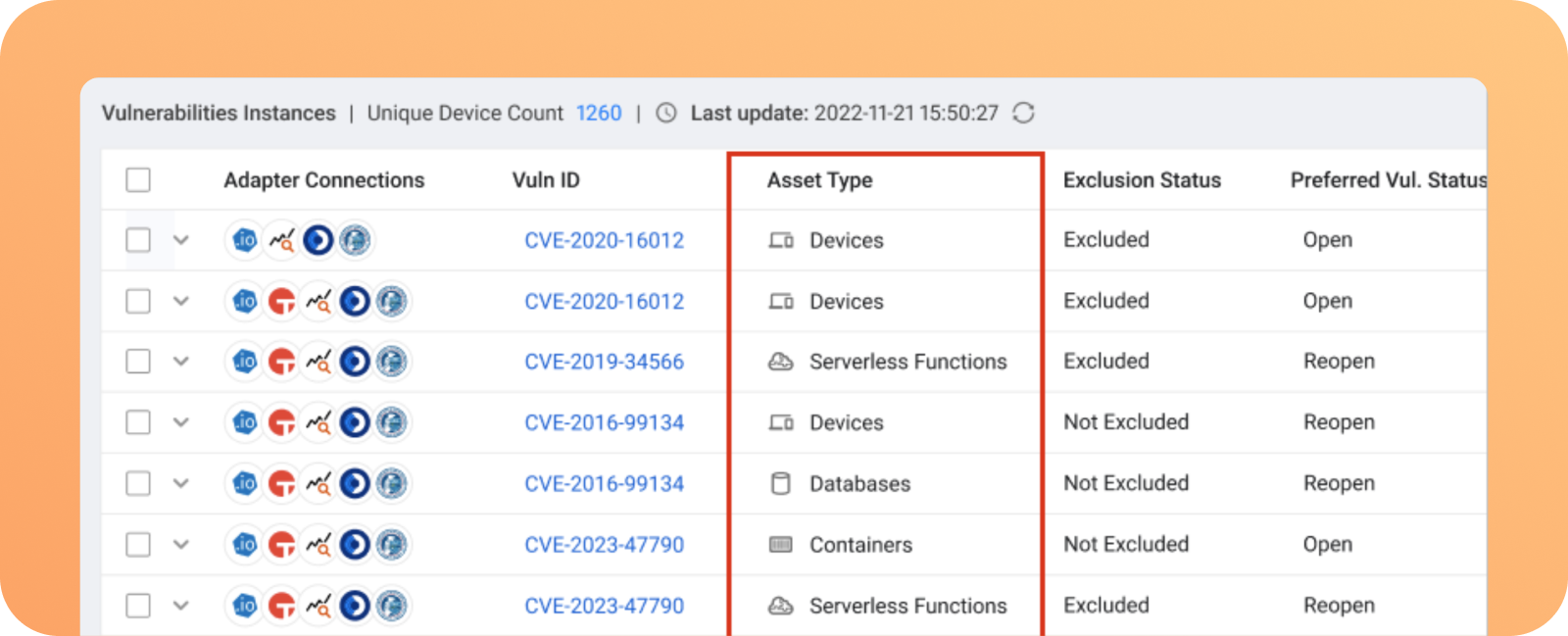Select the CVE-2019-34566 row checkbox
The height and width of the screenshot is (636, 1568).
(x=138, y=362)
